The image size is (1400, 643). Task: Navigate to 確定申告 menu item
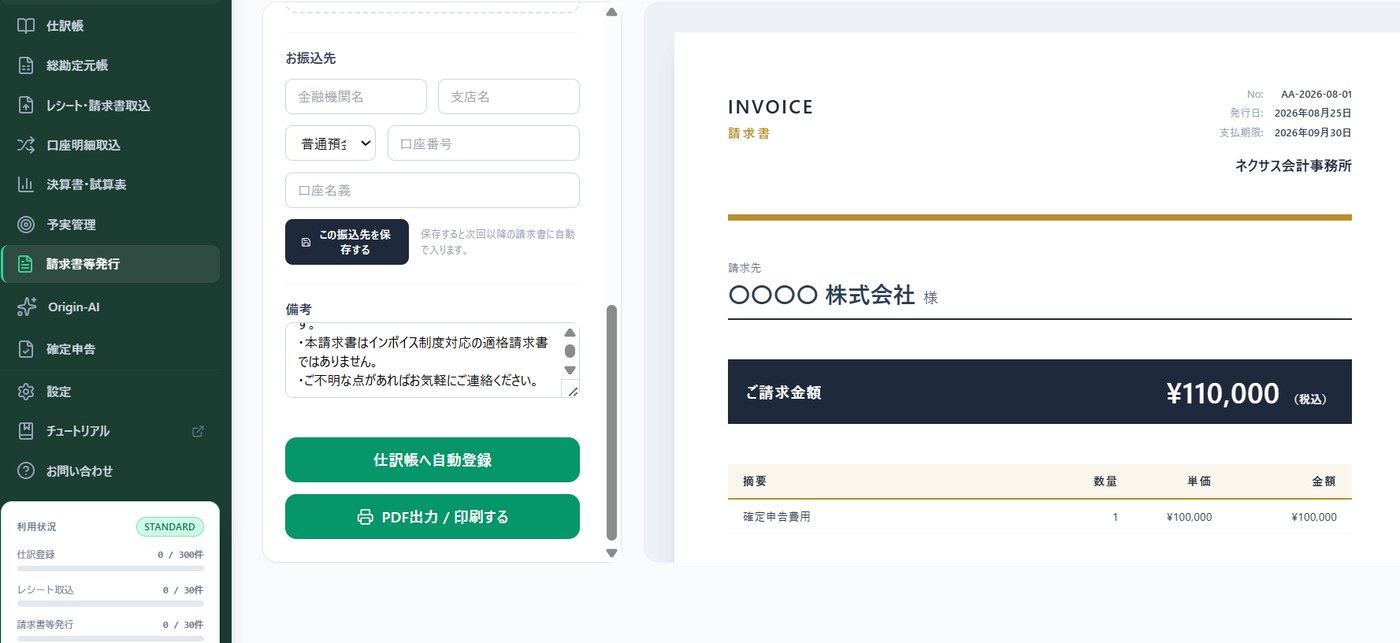point(110,349)
